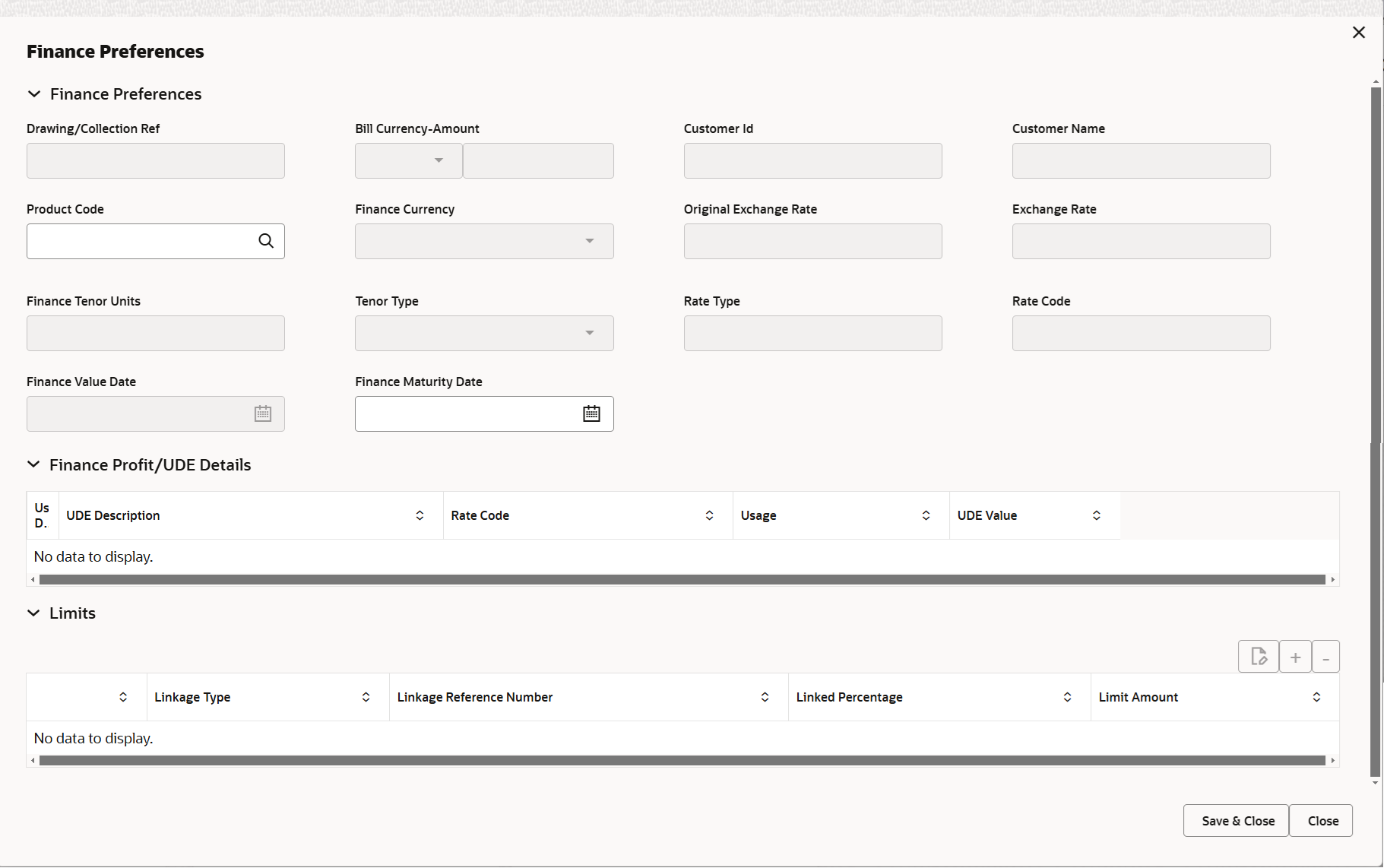Remove a row from Limits table
The image size is (1387, 868).
1326,657
